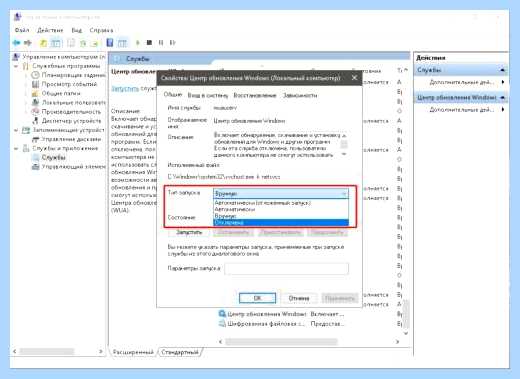Click the services list vertical scrollbar
The image size is (520, 379).
406,313
